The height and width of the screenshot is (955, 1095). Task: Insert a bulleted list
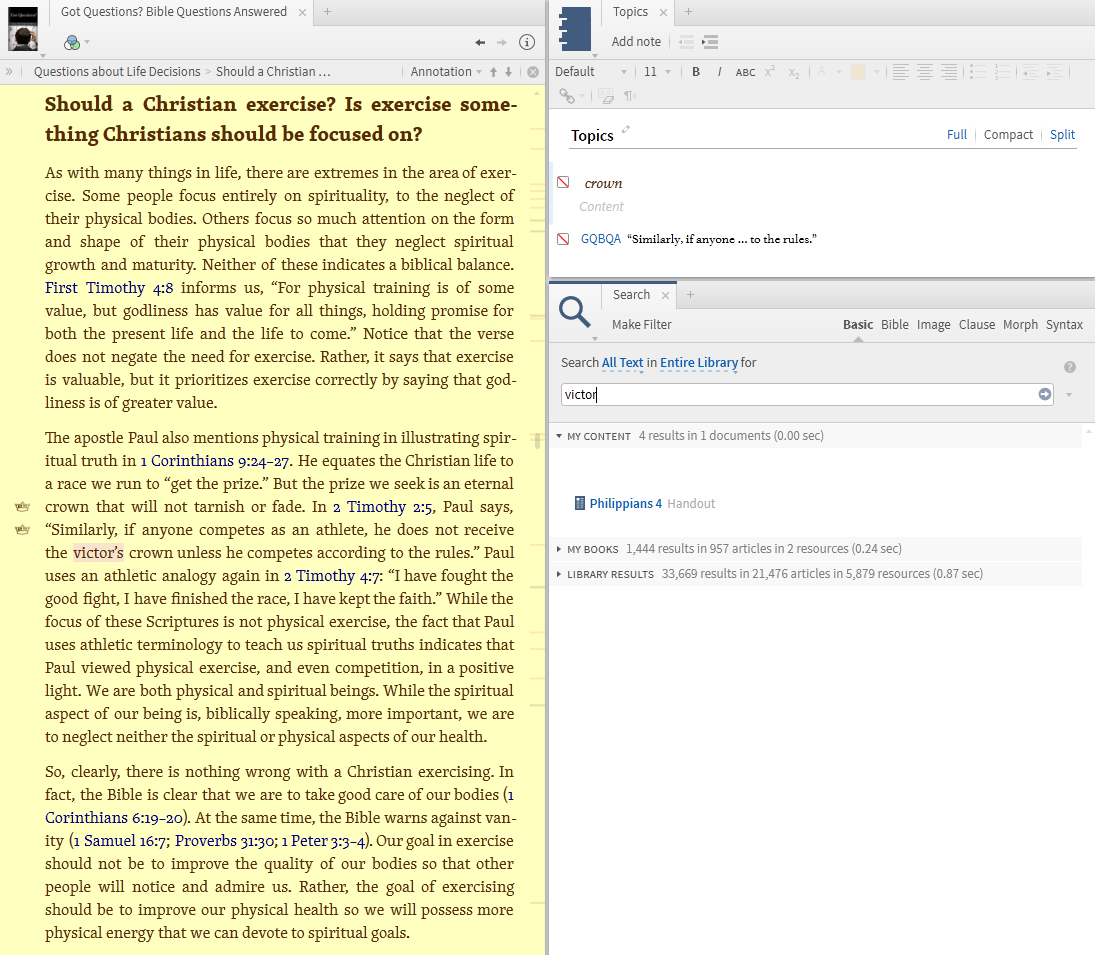click(x=978, y=72)
